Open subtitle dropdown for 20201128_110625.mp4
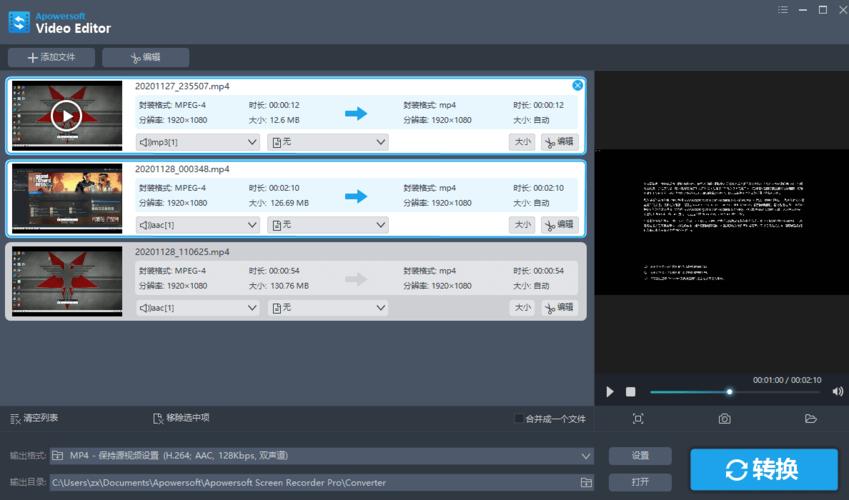Viewport: 849px width, 500px height. [x=328, y=308]
